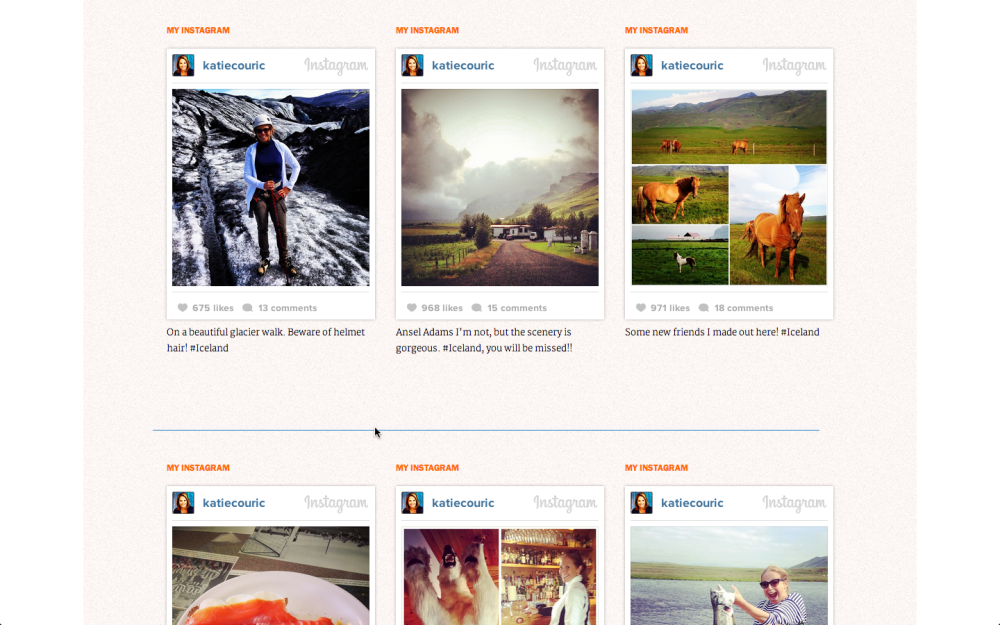Click "MY INSTAGRAM" label above the horses post
The image size is (1000, 625).
656,30
